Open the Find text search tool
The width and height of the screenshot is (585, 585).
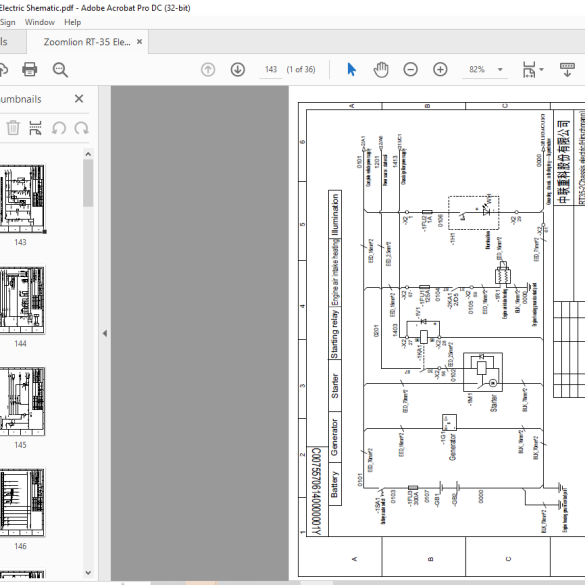[x=60, y=70]
